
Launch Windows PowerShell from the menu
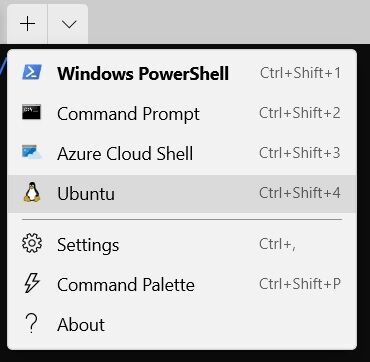182,73
